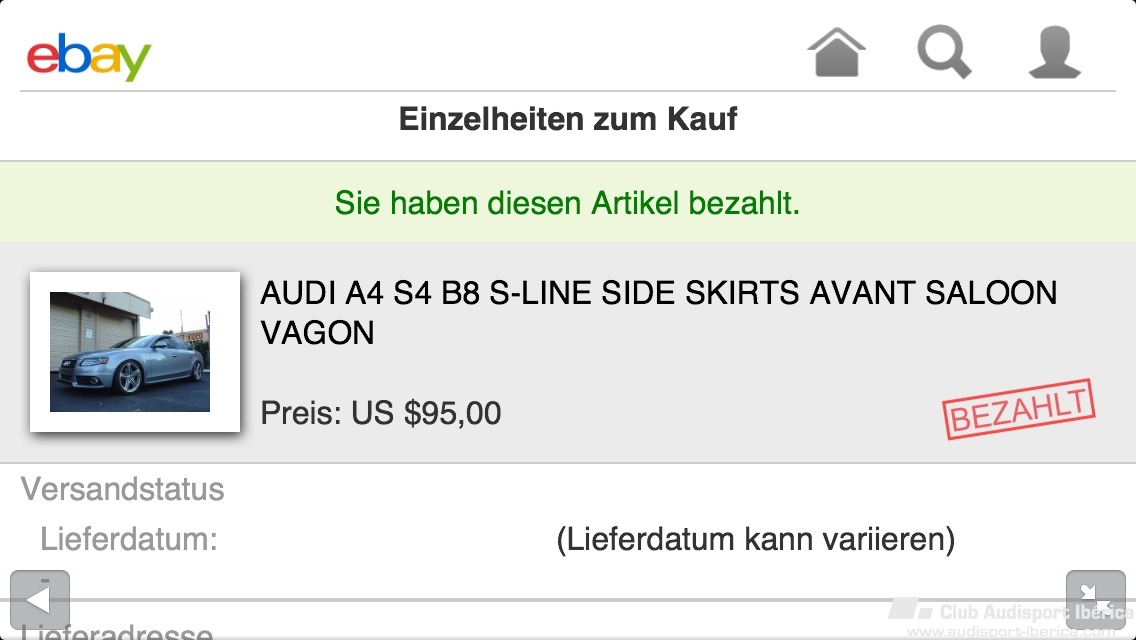Screen dimensions: 1136x640
Task: Click the 'Sie haben diesen Artikel bezahlt' banner
Action: tap(568, 202)
